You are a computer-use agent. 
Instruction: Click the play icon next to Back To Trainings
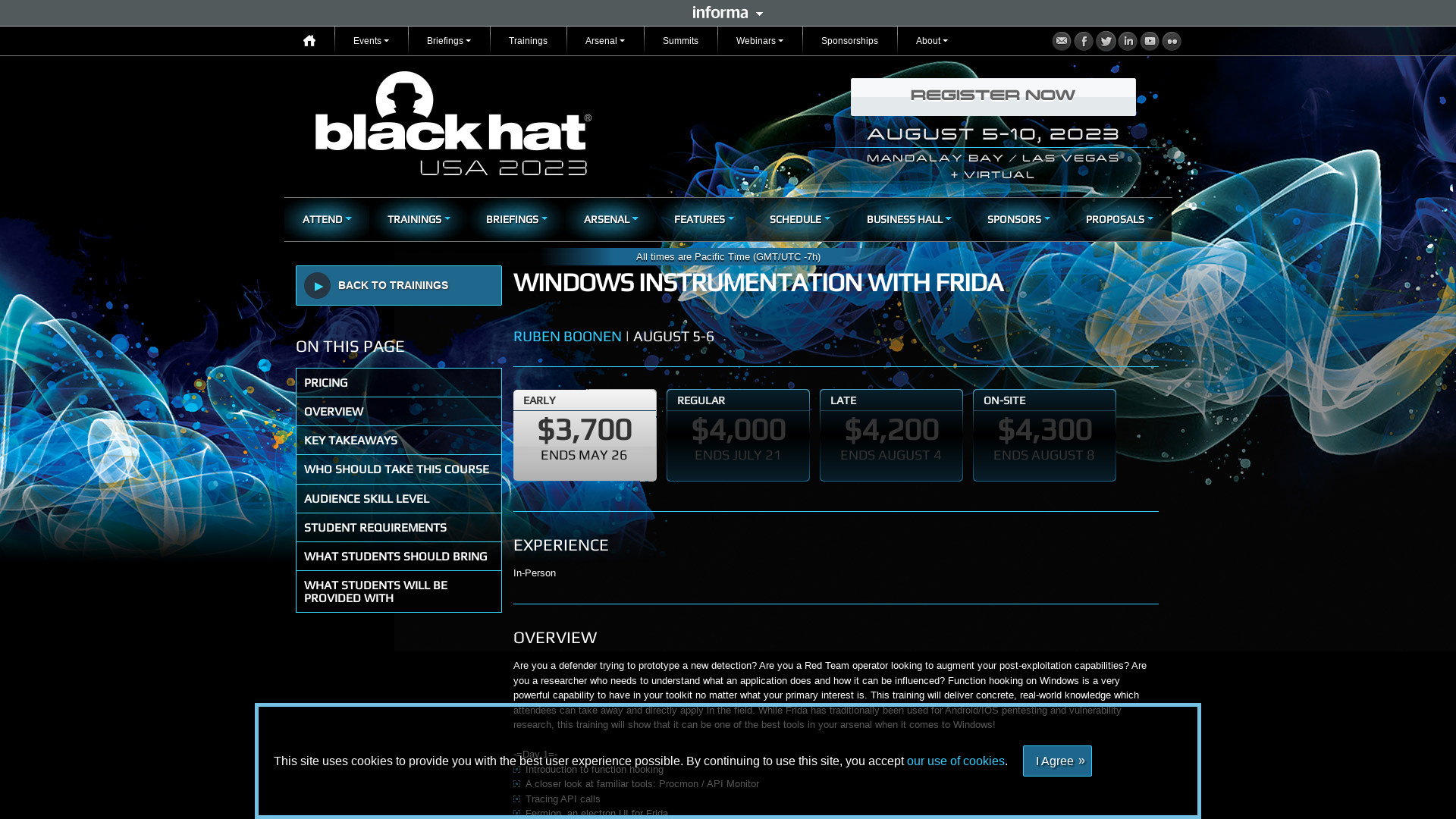[x=318, y=285]
